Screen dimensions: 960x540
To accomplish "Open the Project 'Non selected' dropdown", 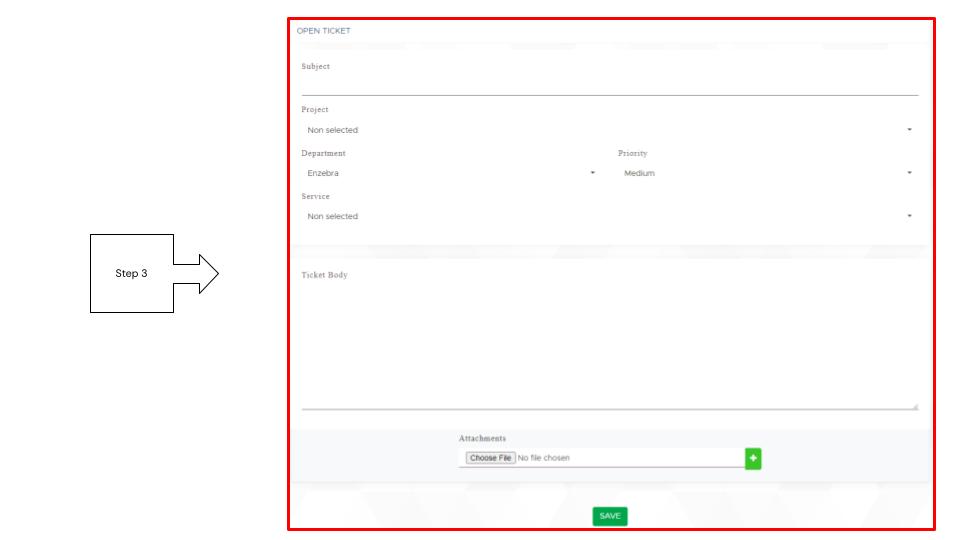I will pos(600,130).
